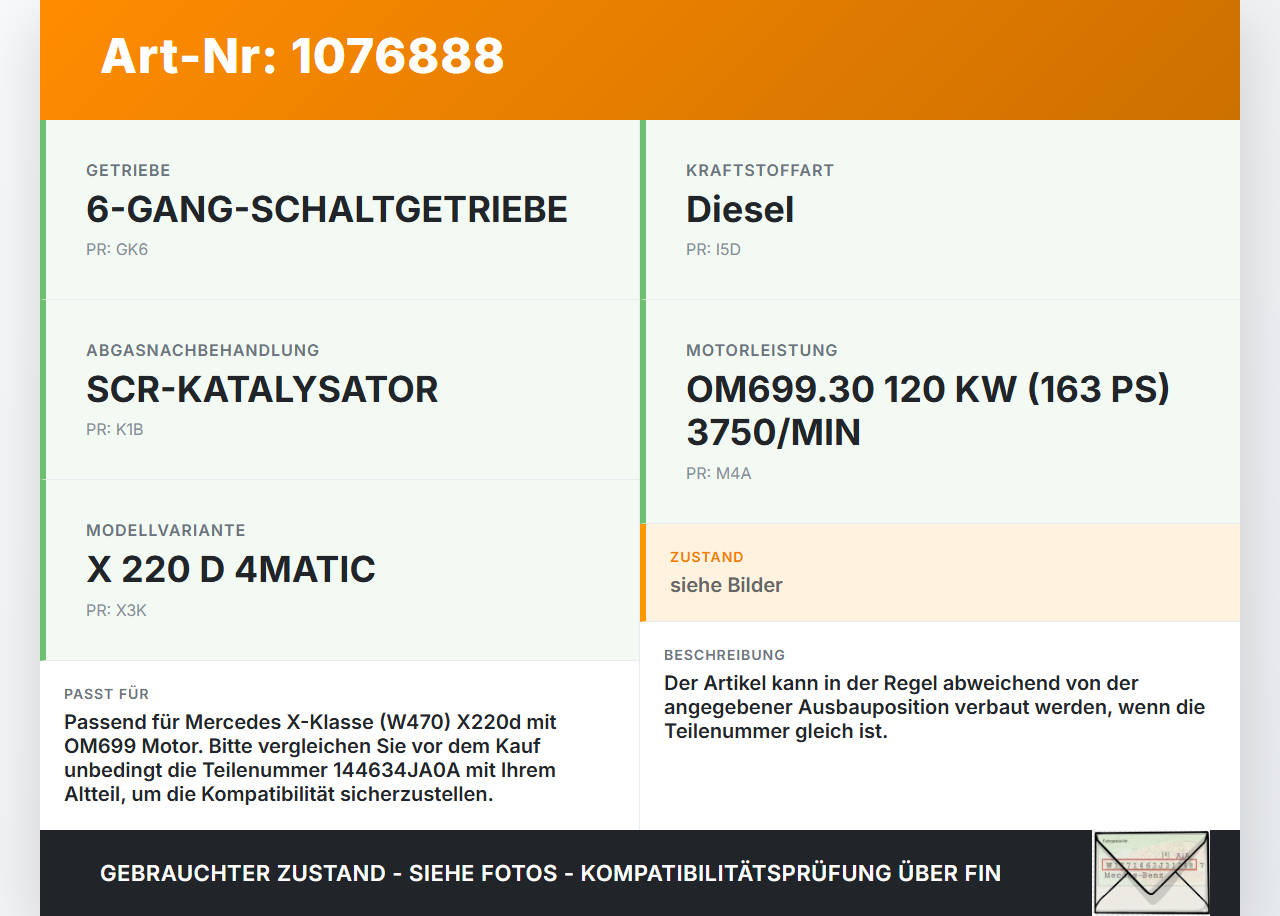Click the Art-Nr: 1076888 heading
The image size is (1280, 916).
[x=302, y=56]
